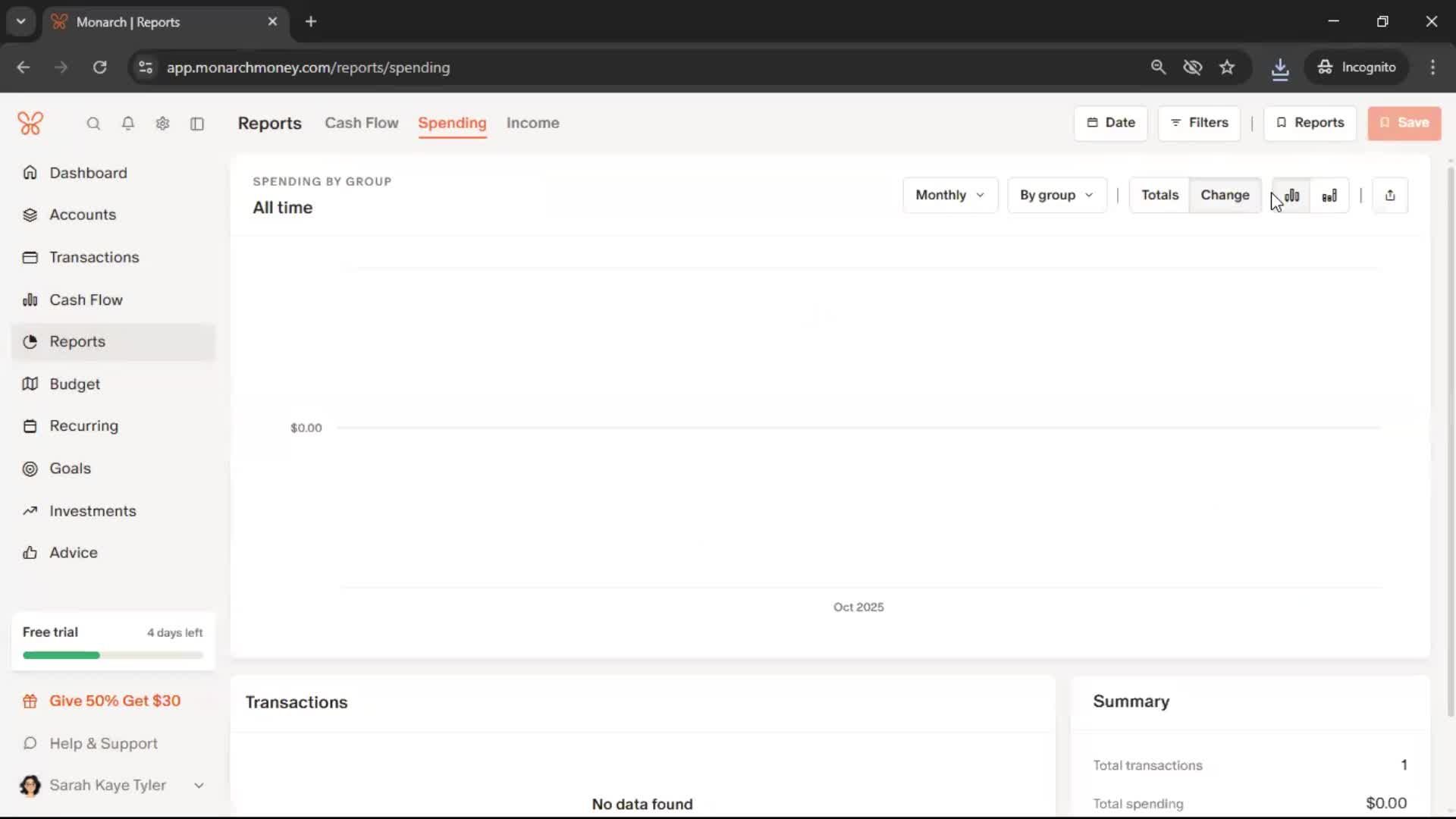
Task: Click the free trial progress bar
Action: (112, 655)
